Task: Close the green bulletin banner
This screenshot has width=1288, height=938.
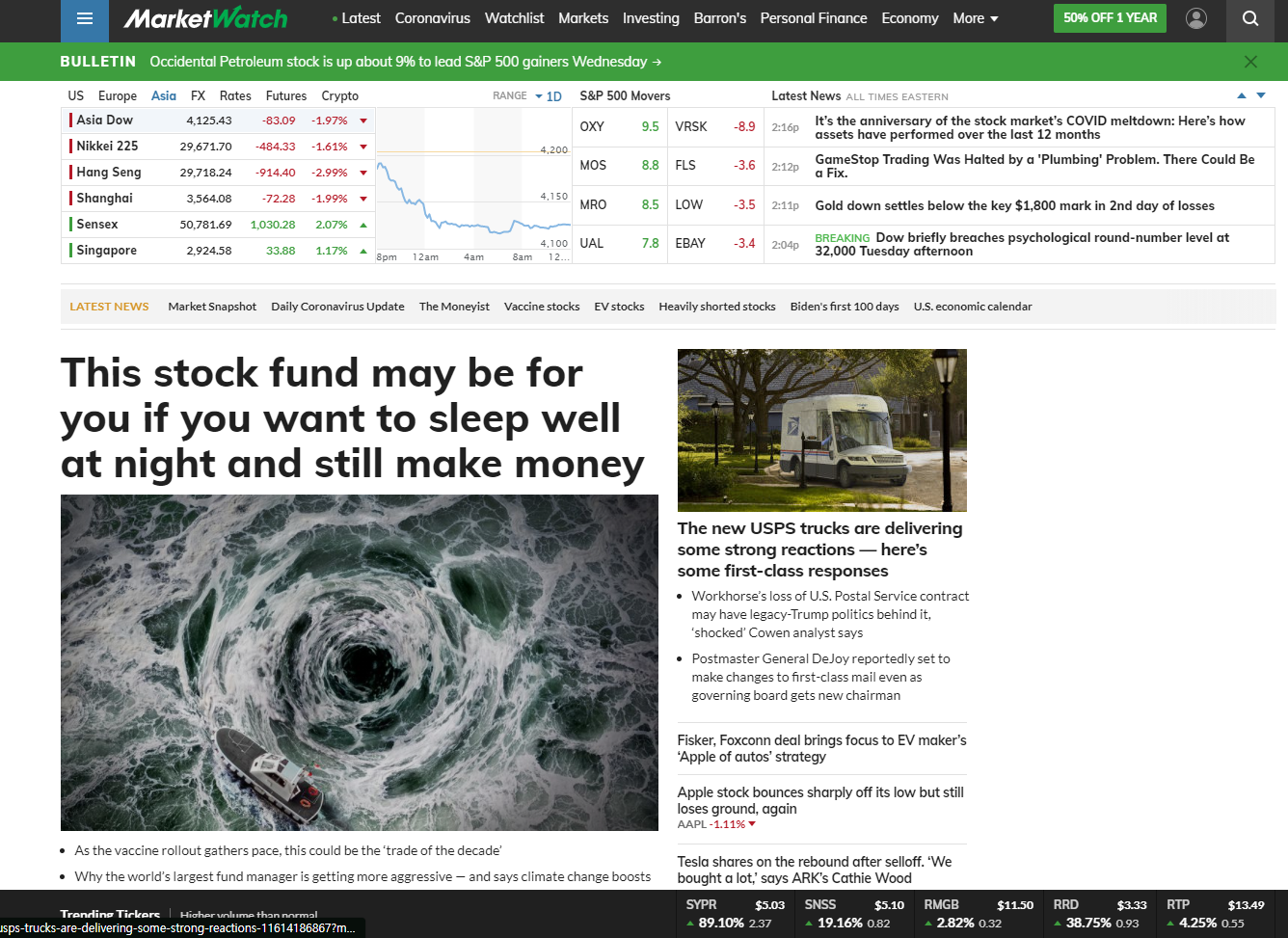Action: pyautogui.click(x=1250, y=62)
